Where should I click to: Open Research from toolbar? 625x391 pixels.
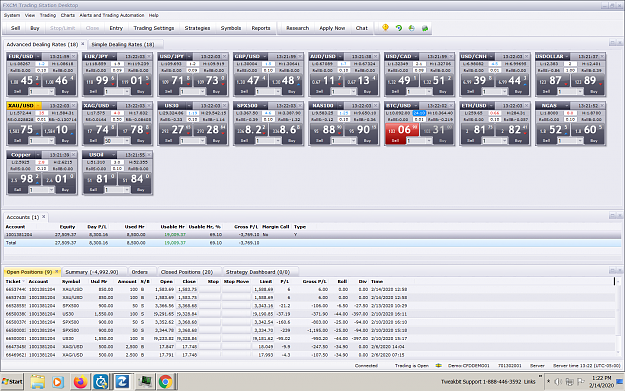(297, 28)
